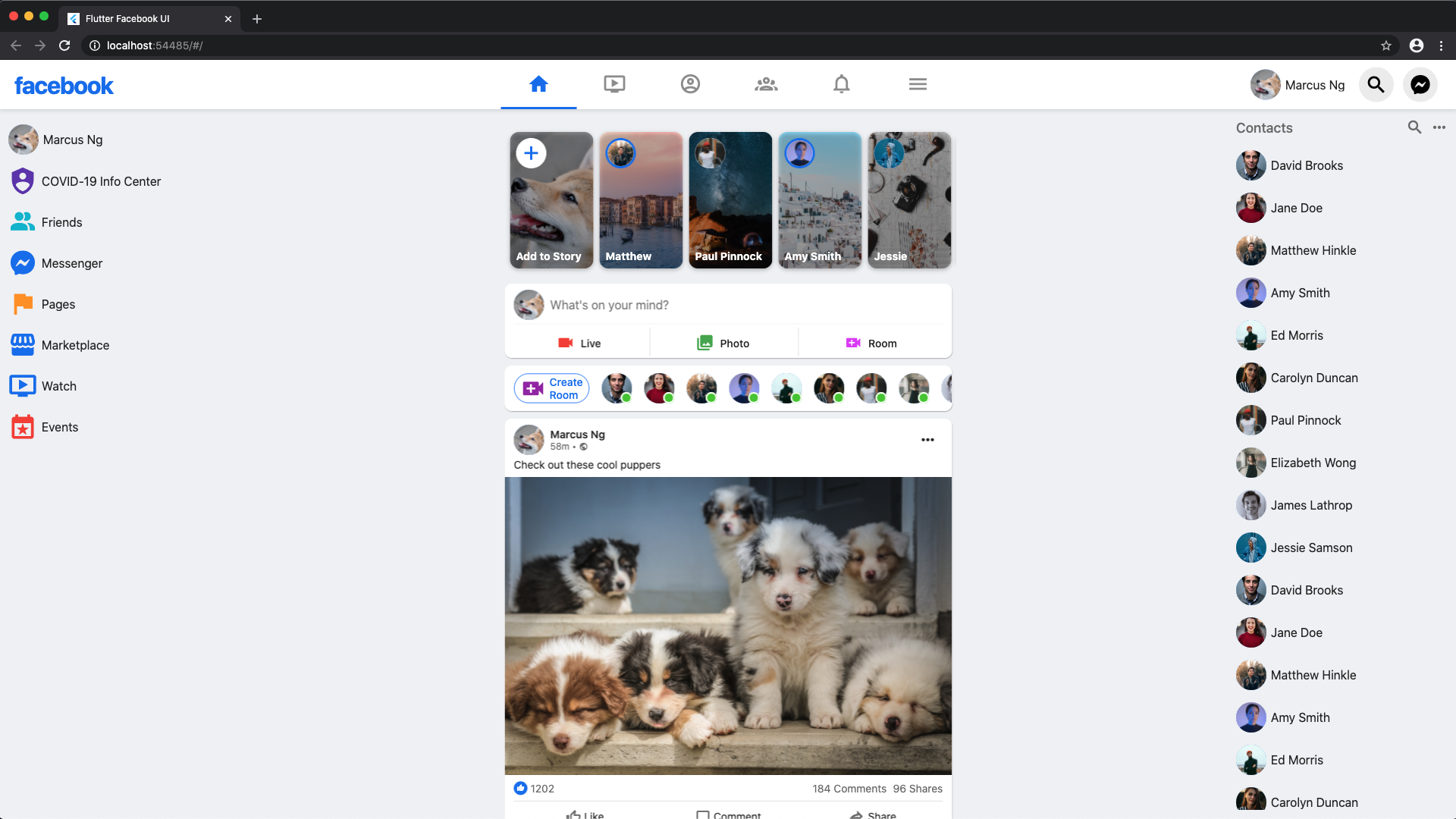Expand post options with three dots
This screenshot has width=1456, height=819.
pyautogui.click(x=928, y=439)
